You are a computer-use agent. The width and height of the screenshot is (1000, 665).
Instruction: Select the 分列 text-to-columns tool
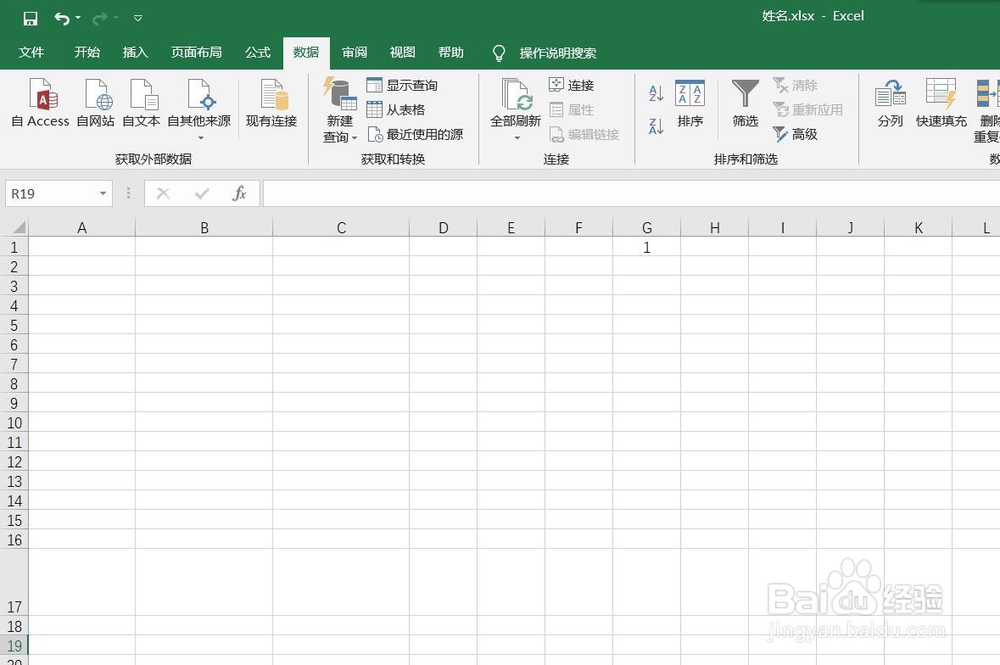point(889,105)
